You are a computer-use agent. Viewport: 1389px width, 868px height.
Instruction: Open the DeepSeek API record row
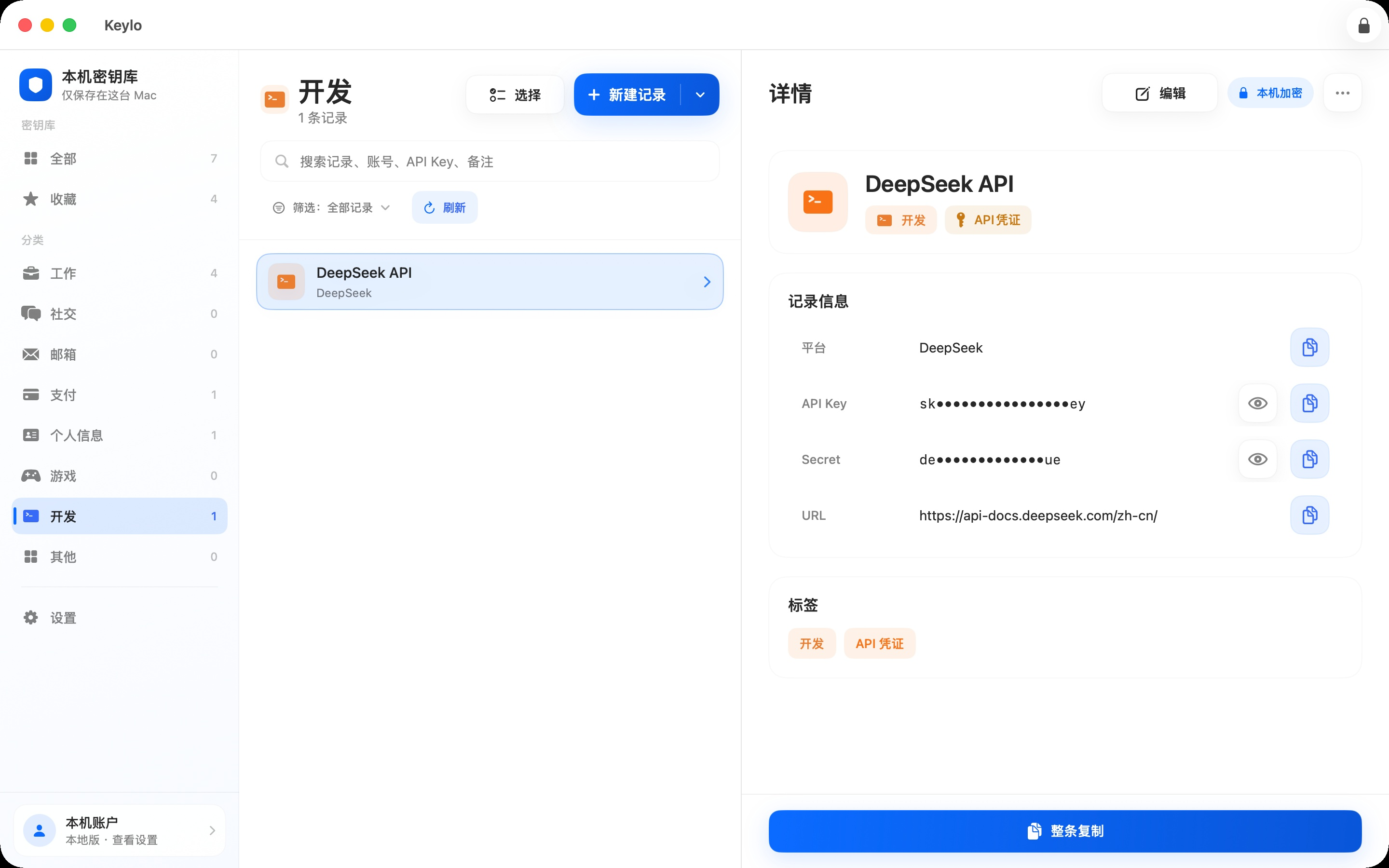coord(490,281)
